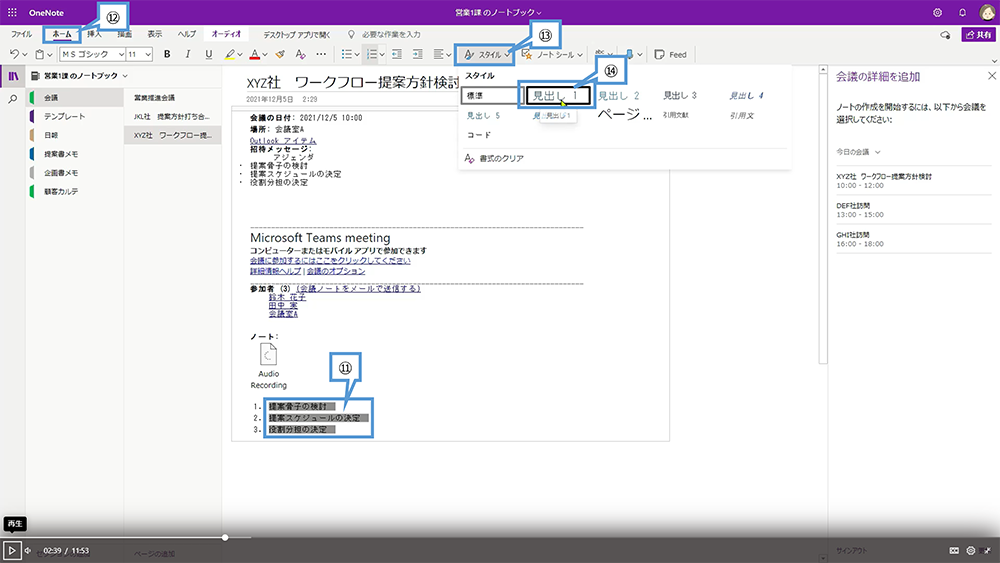Screen dimensions: 1000x563
Task: Click the paragraph alignment icon
Action: [x=439, y=54]
